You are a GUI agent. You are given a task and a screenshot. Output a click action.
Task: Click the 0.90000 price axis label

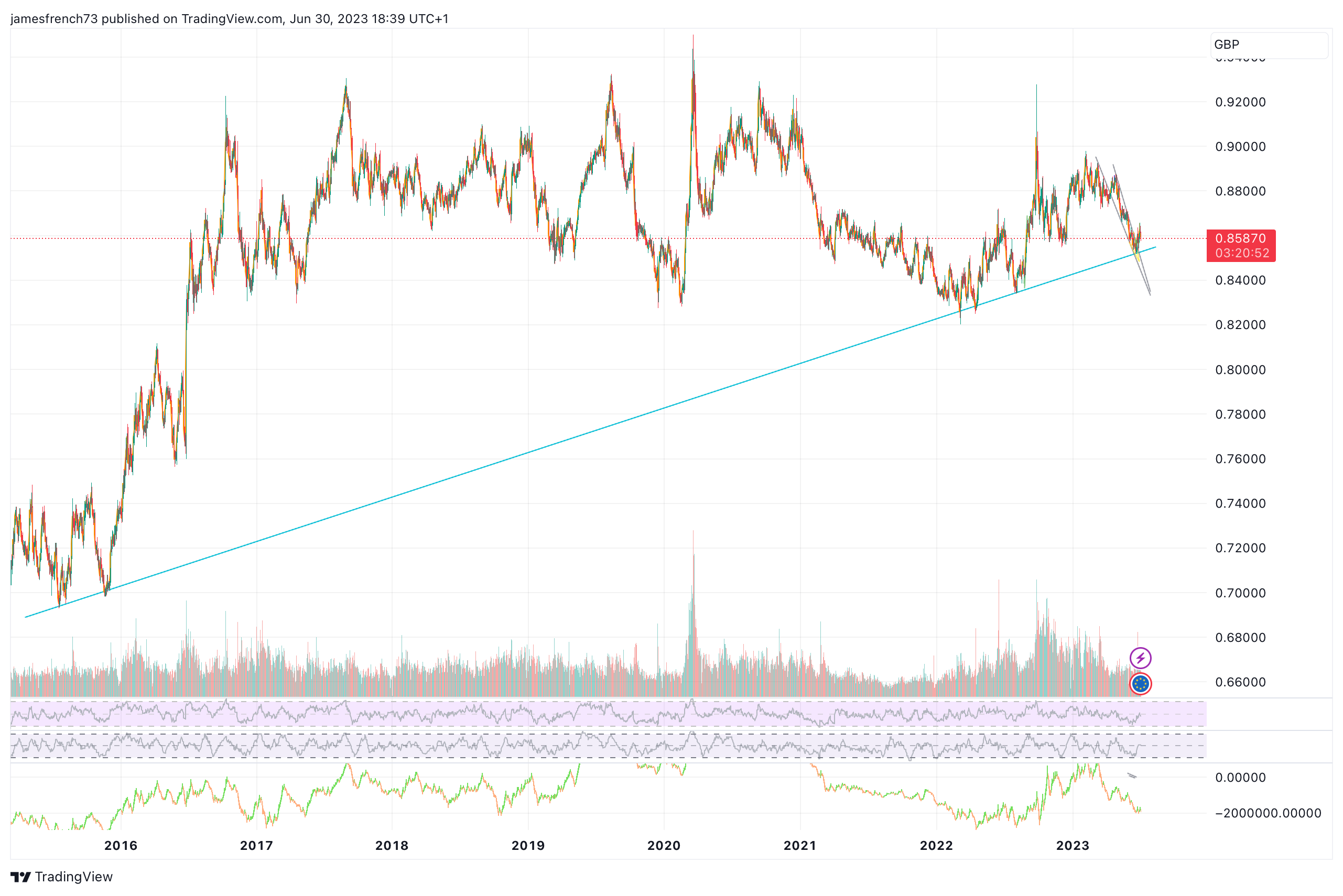click(x=1240, y=146)
